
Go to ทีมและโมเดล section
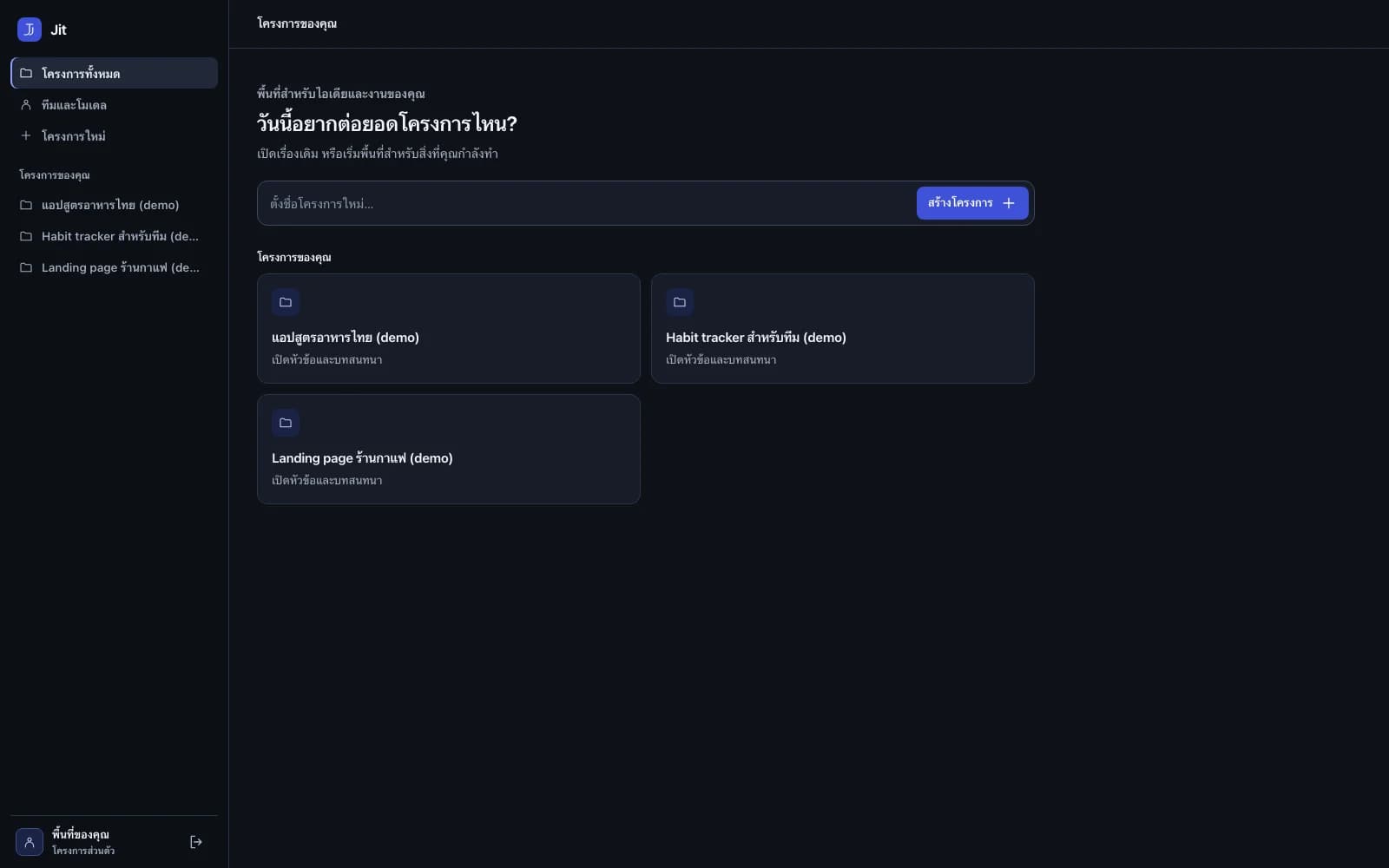click(114, 104)
